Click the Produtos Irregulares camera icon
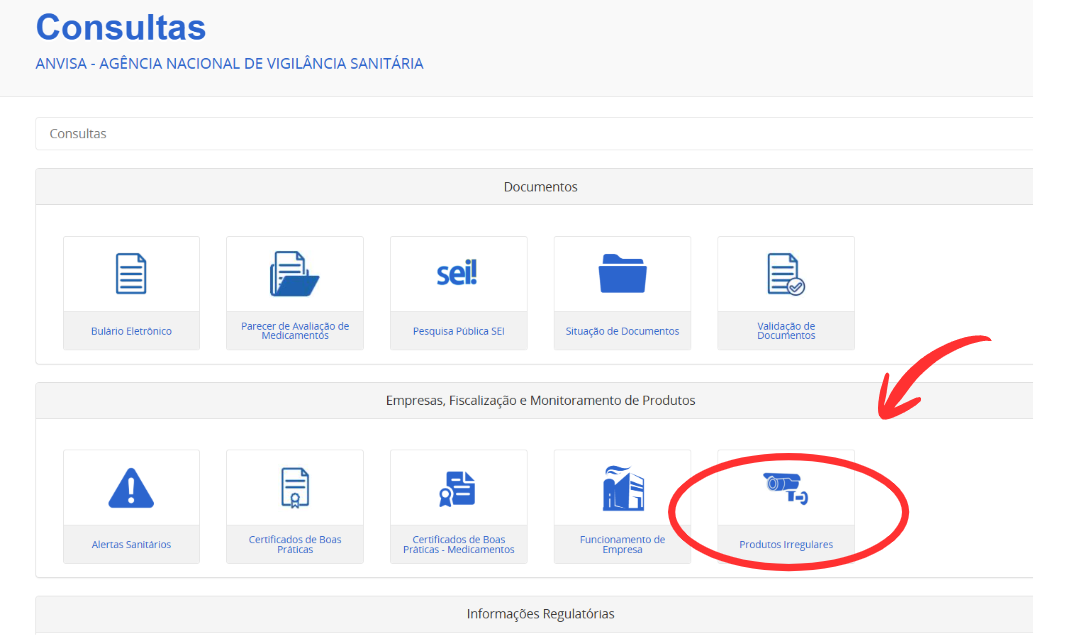The height and width of the screenshot is (640, 1066). (786, 488)
